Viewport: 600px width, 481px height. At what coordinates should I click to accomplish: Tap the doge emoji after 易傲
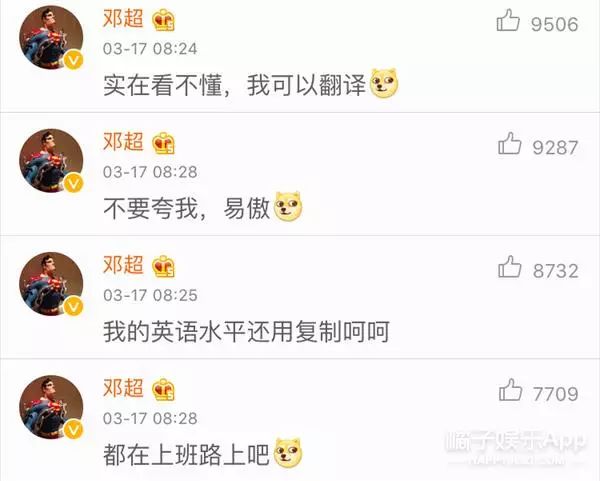pyautogui.click(x=288, y=207)
